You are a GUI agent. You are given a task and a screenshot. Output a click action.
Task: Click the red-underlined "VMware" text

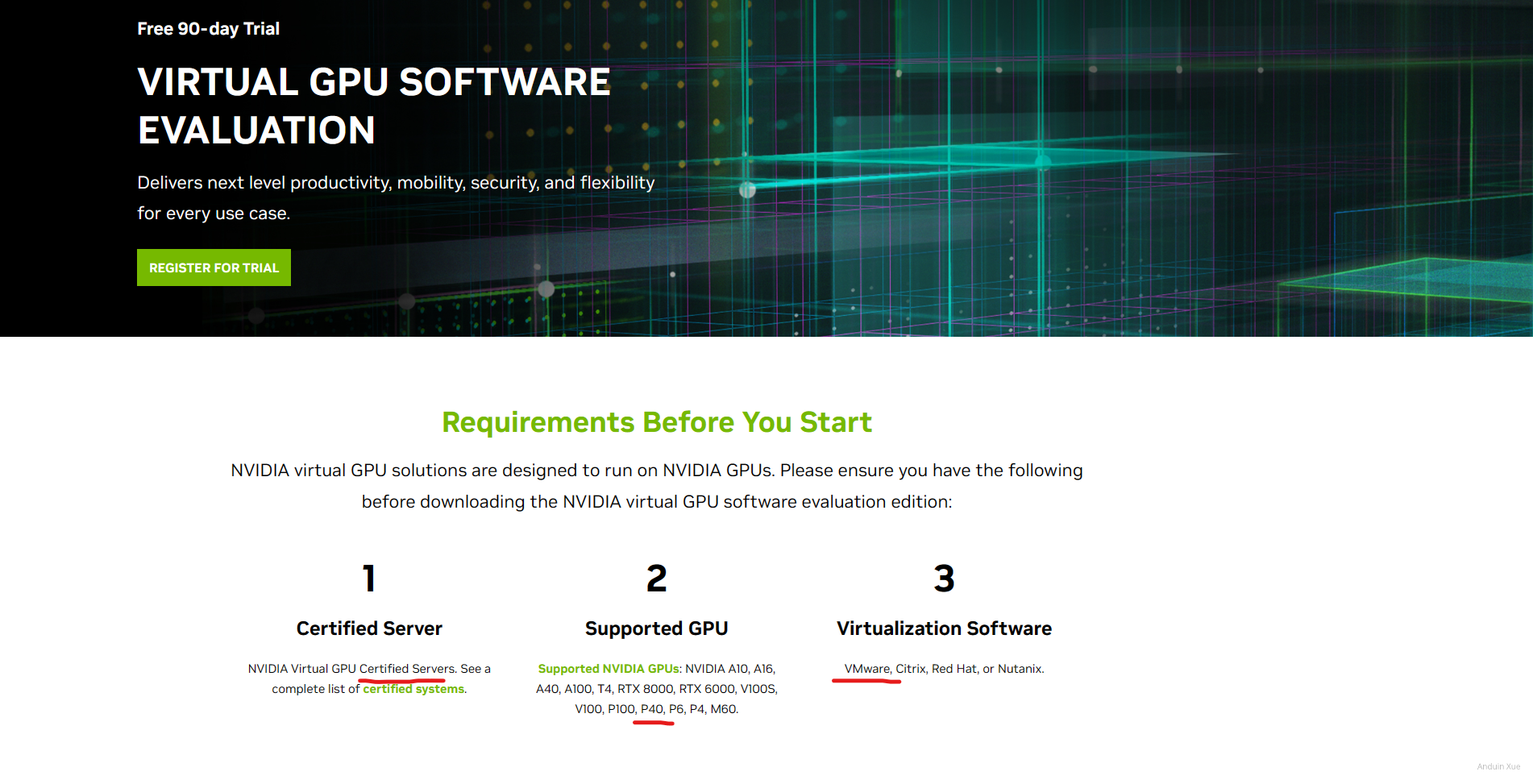(867, 669)
